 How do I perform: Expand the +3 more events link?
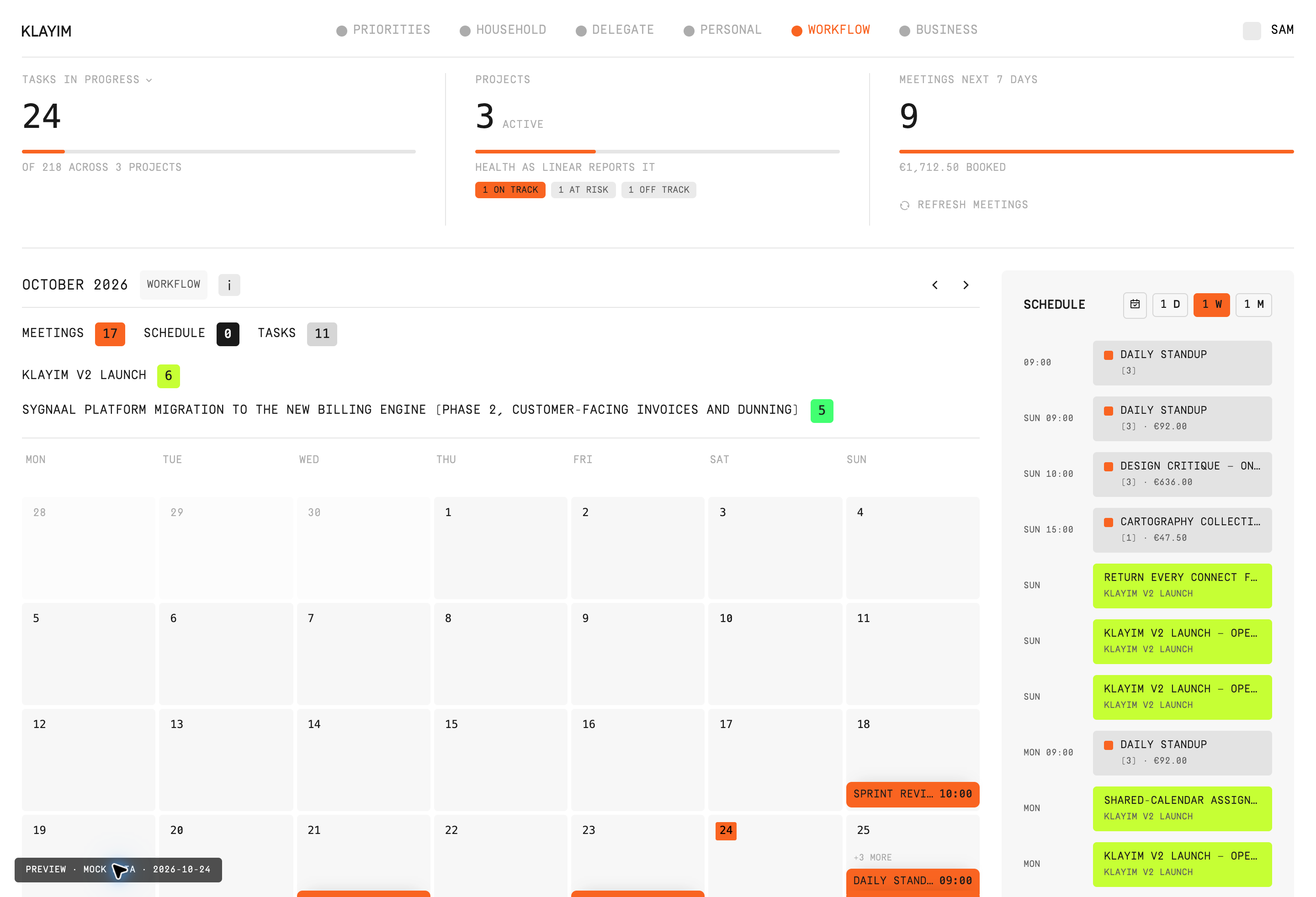point(872,857)
